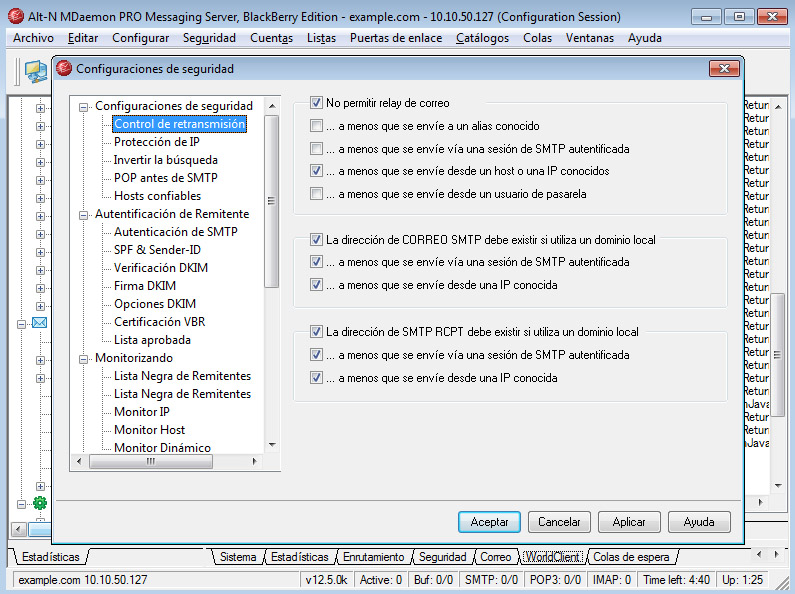Expand the topmost plus node in main tree
The image size is (795, 594).
(x=40, y=108)
